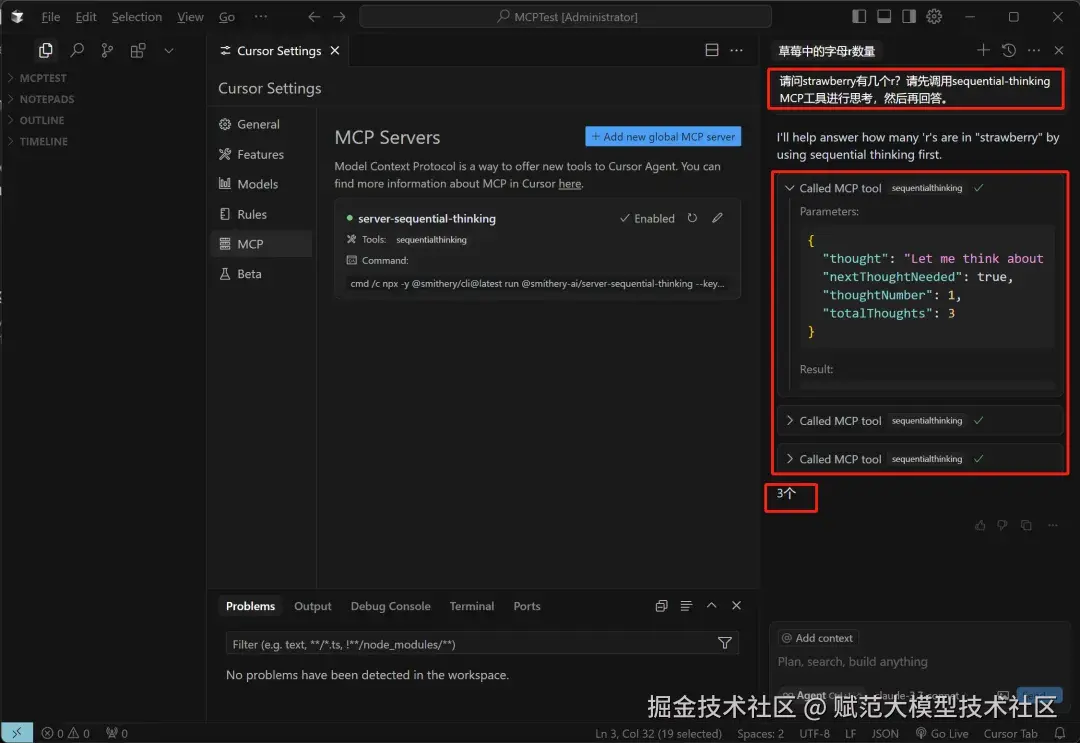Expand the third Called MCP tool block

790,459
